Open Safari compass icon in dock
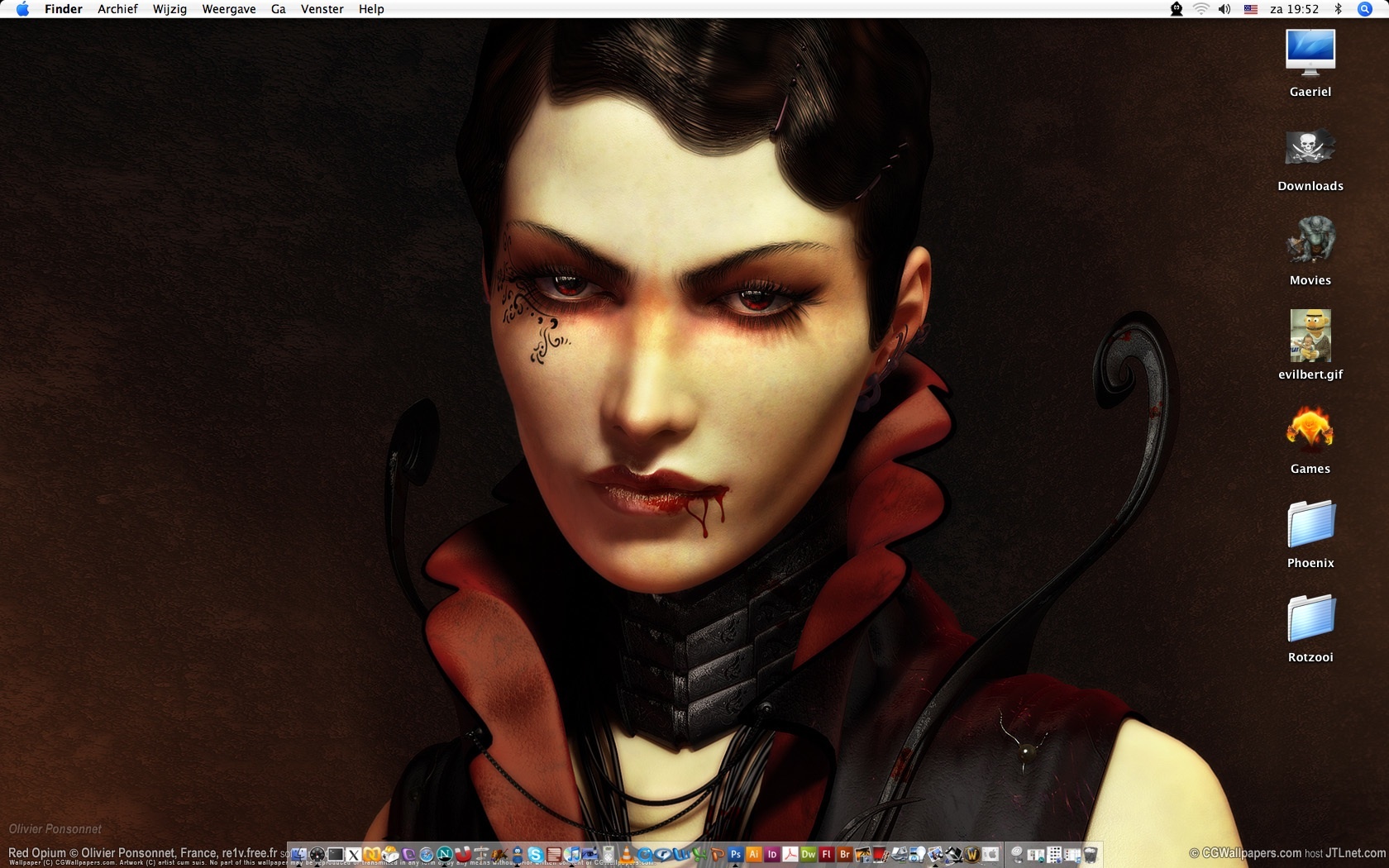Image resolution: width=1389 pixels, height=868 pixels. (x=427, y=855)
